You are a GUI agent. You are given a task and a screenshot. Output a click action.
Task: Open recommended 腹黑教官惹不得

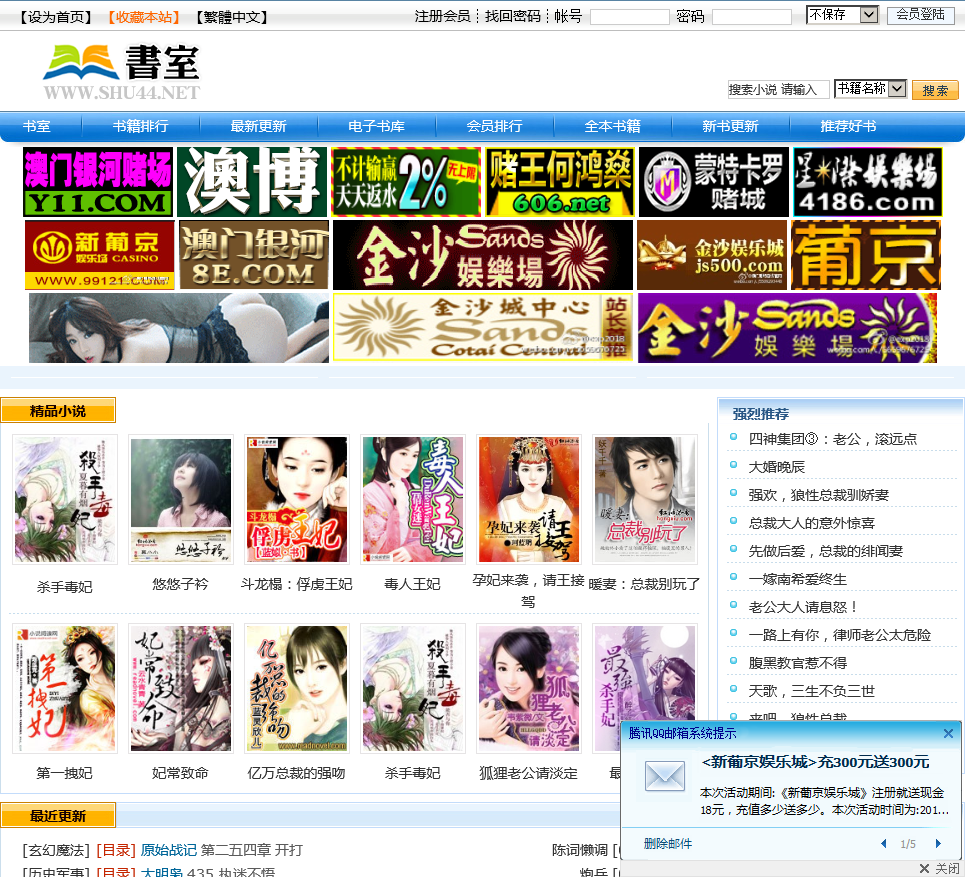[x=798, y=663]
